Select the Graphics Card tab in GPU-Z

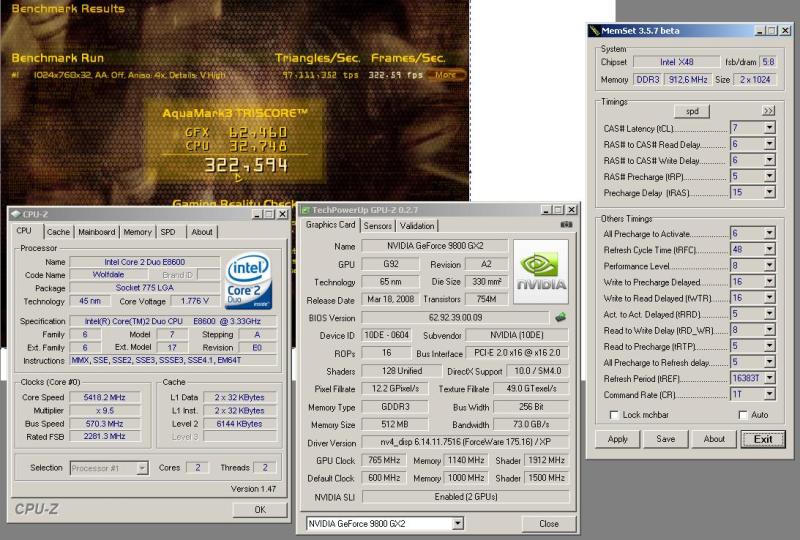331,225
